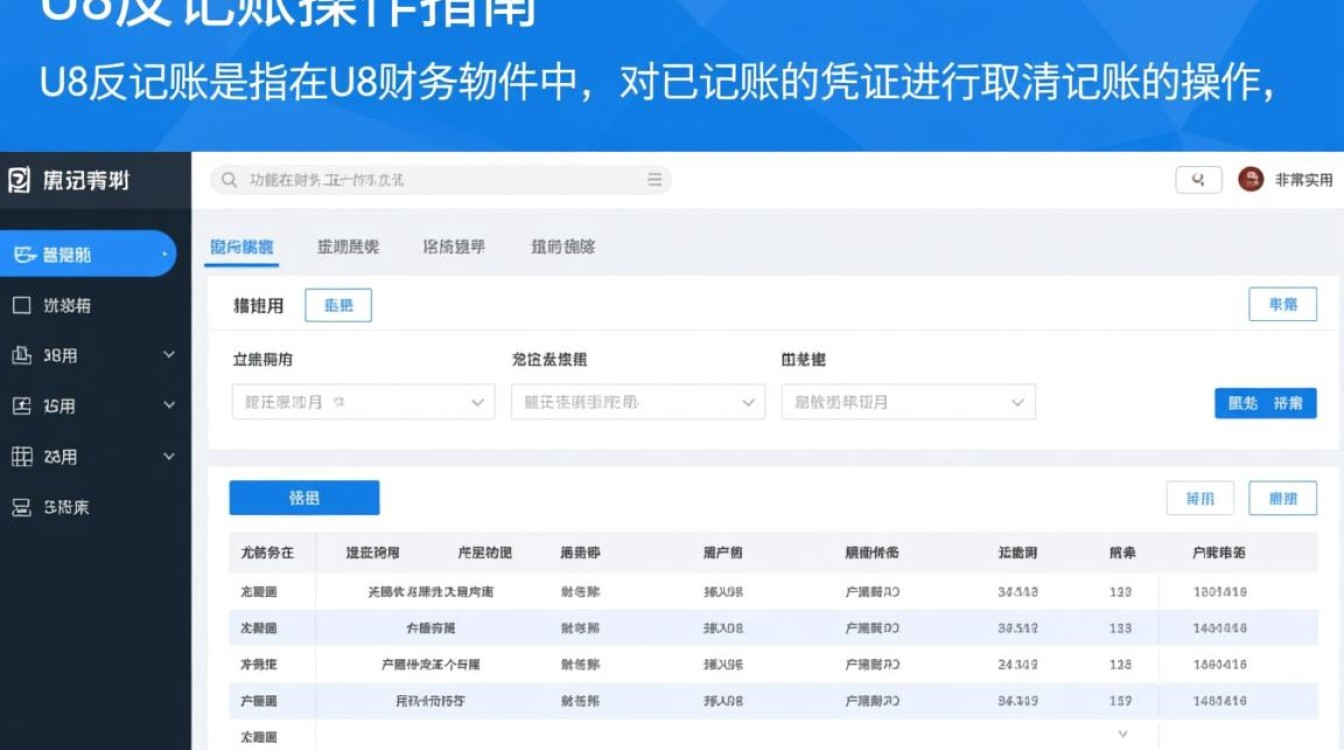Click the app logo icon in sidebar header

click(x=19, y=181)
